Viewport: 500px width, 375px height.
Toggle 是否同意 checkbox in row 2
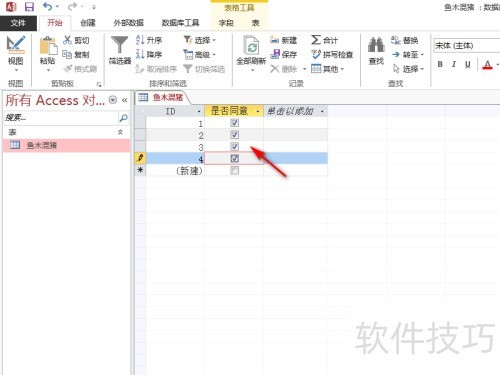point(235,135)
